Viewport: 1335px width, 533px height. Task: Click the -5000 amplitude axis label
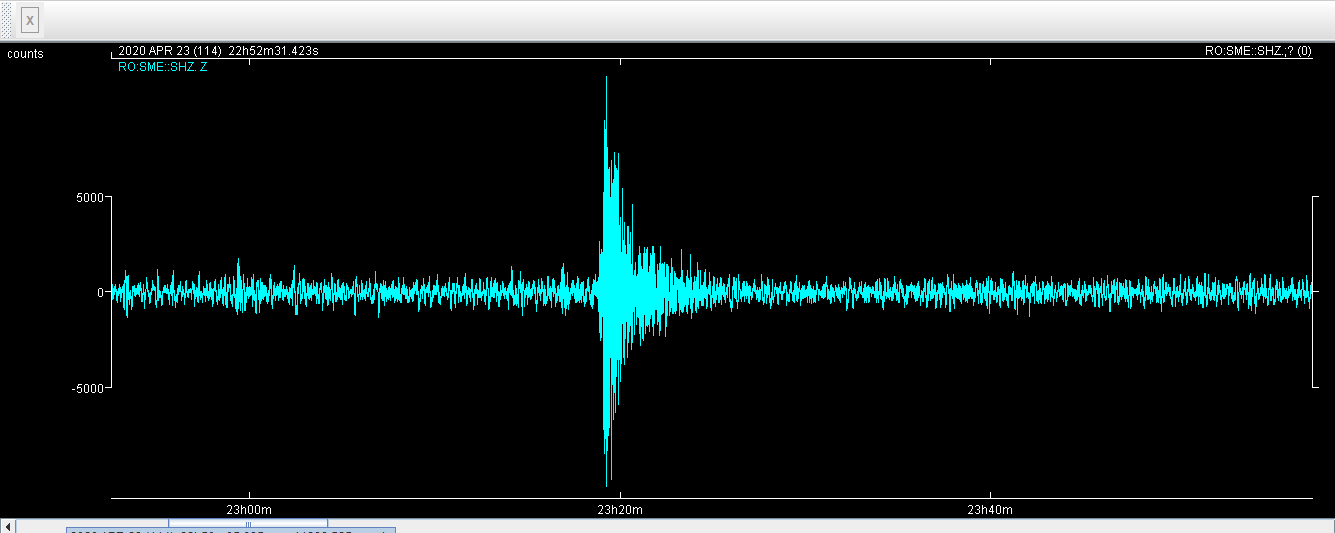coord(88,388)
